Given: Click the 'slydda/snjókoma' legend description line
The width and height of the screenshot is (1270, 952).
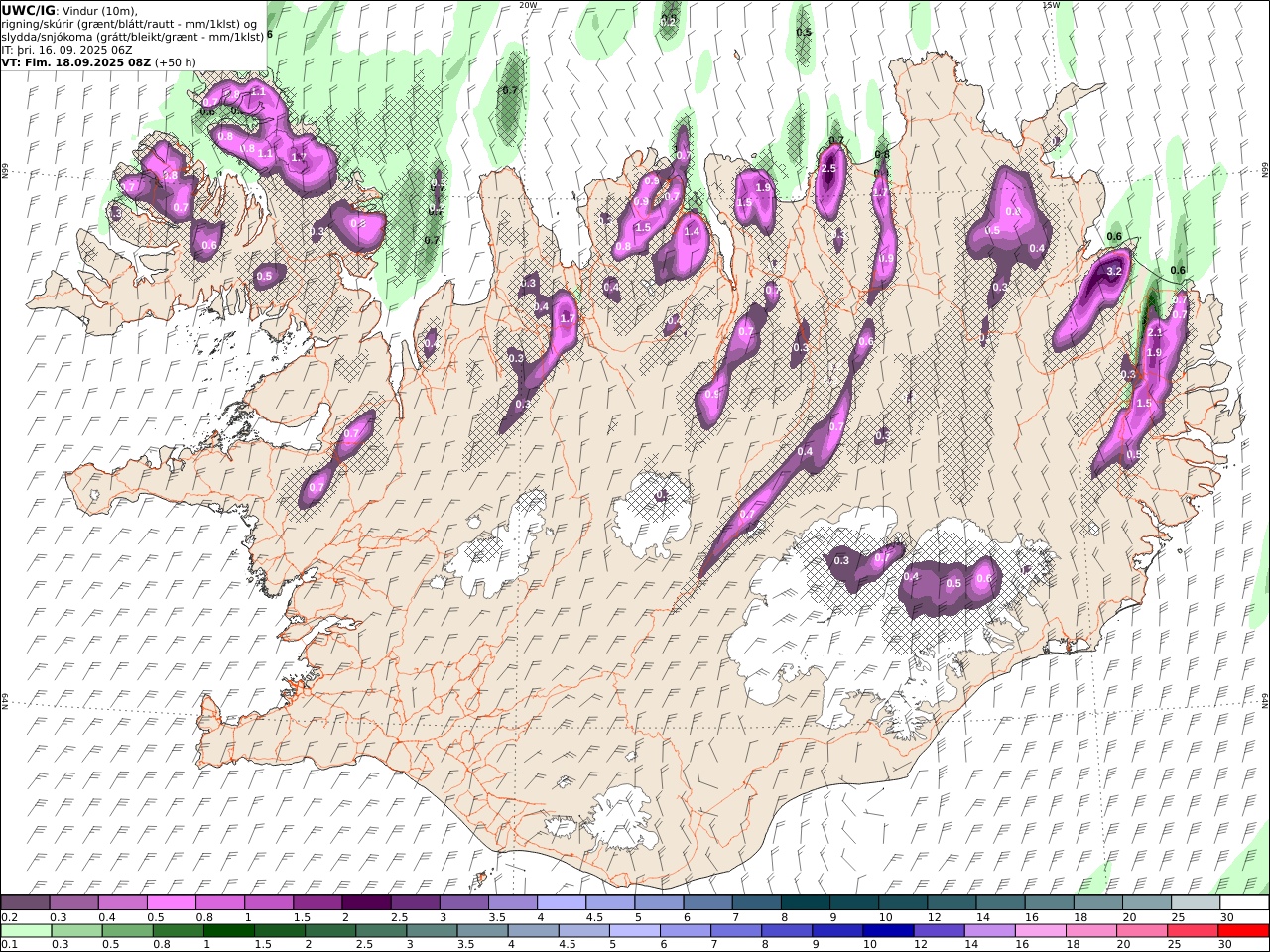Looking at the screenshot, I should click(x=134, y=36).
